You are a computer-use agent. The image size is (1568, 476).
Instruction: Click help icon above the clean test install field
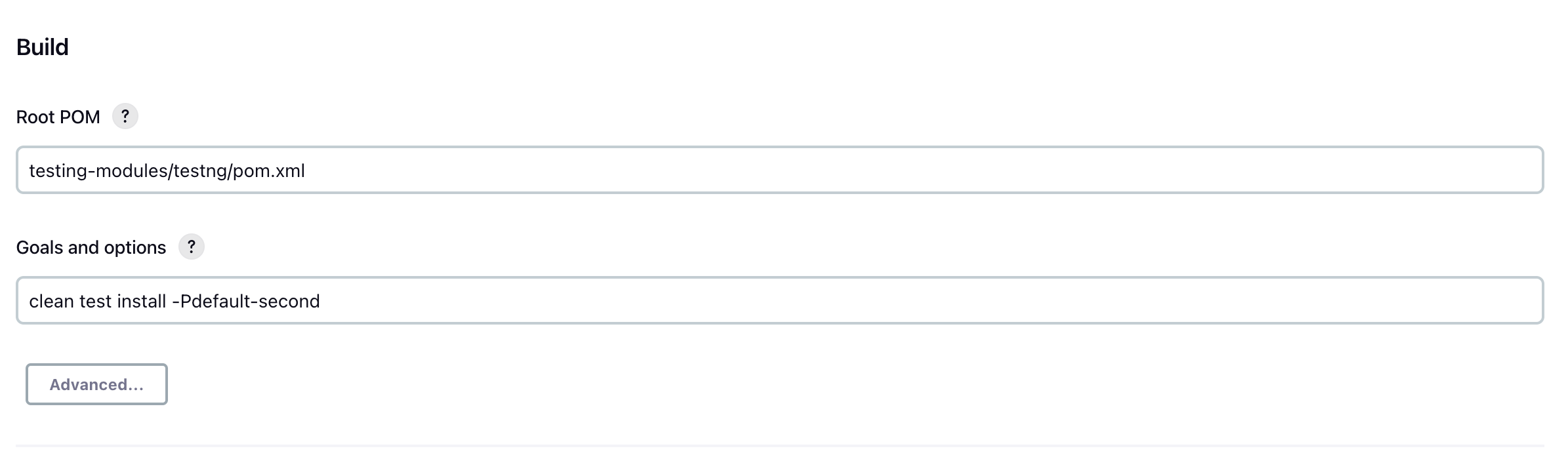[192, 247]
